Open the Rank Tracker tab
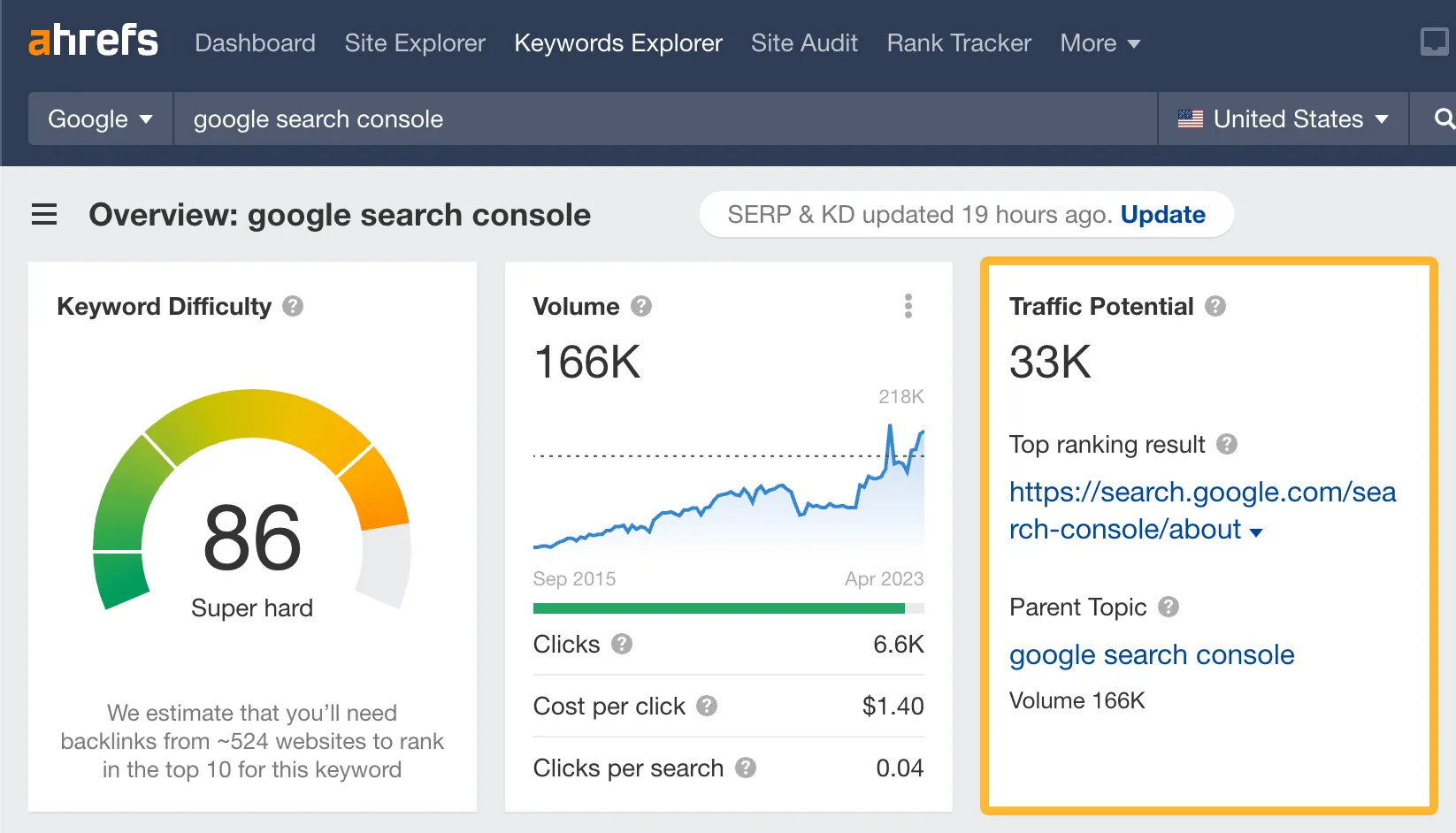The width and height of the screenshot is (1456, 833). pos(959,42)
